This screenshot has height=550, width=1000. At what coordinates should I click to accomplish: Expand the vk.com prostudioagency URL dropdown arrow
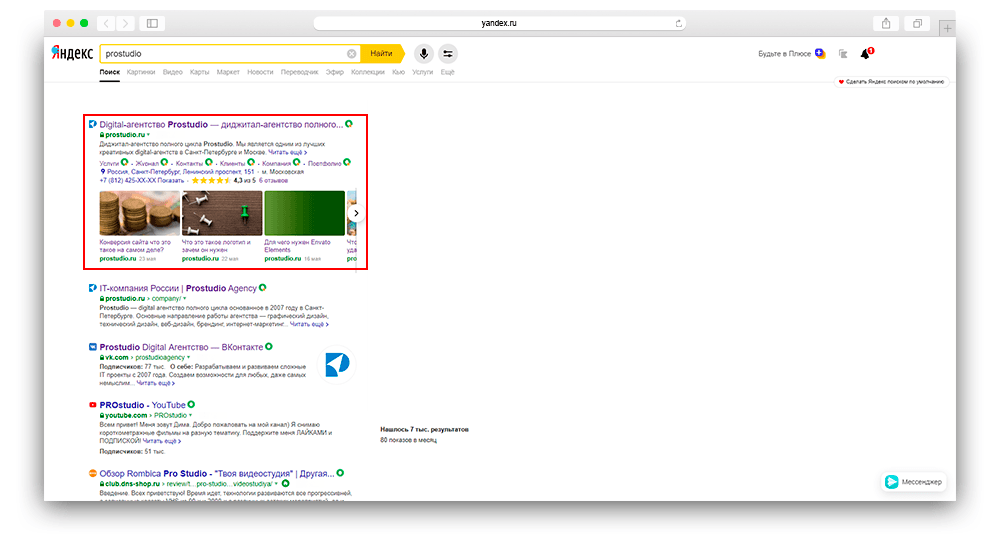[189, 357]
